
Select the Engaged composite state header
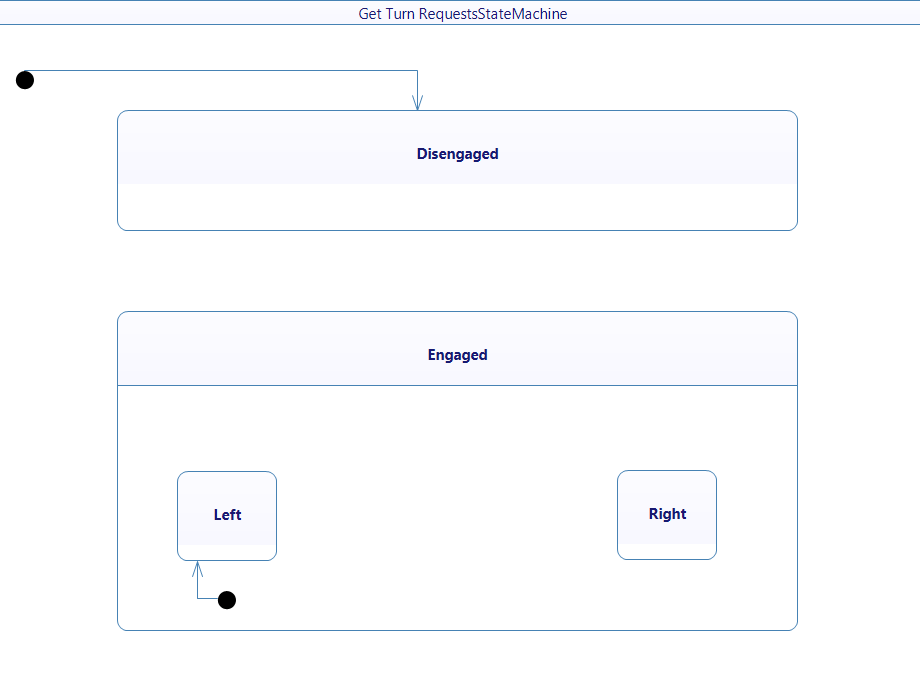pyautogui.click(x=457, y=349)
